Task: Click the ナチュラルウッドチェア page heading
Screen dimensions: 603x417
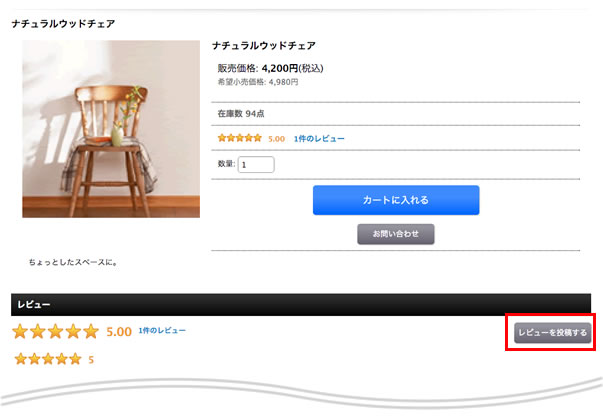Action: point(63,24)
